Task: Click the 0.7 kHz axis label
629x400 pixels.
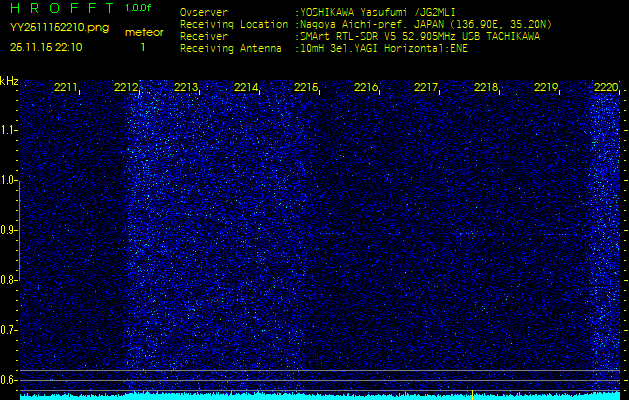Action: point(7,330)
